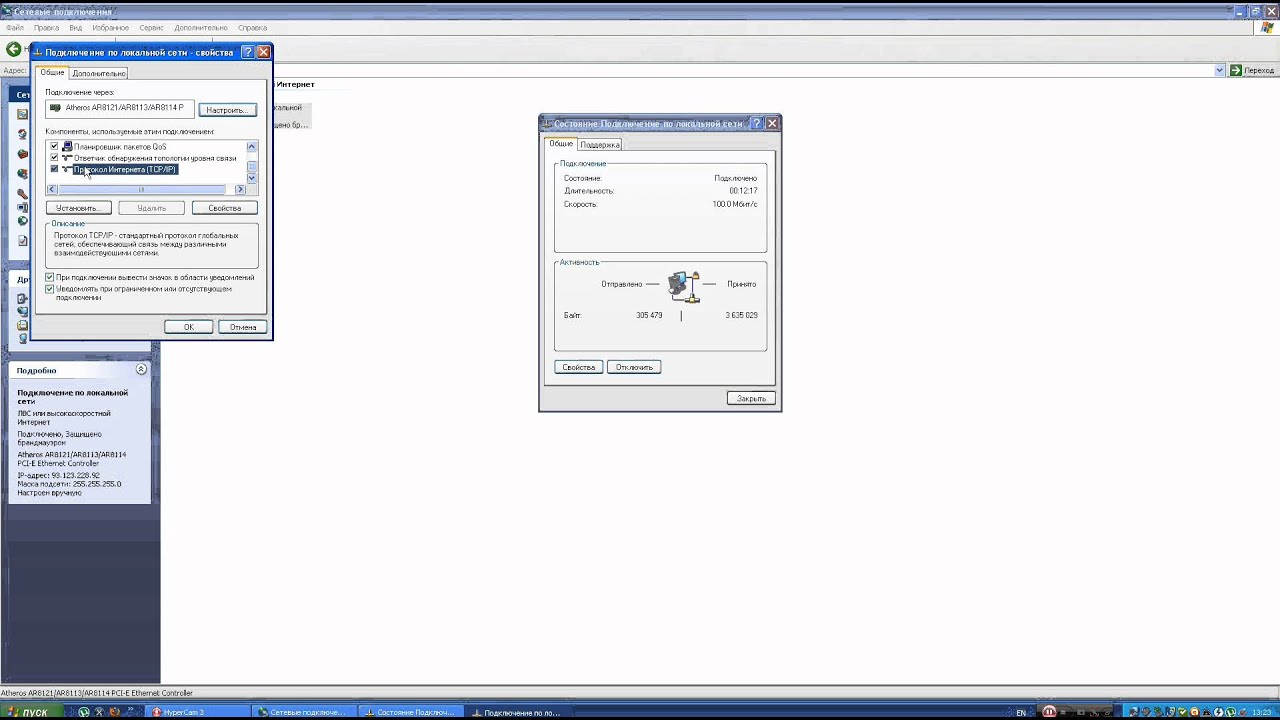Open the Правка menu

click(46, 28)
